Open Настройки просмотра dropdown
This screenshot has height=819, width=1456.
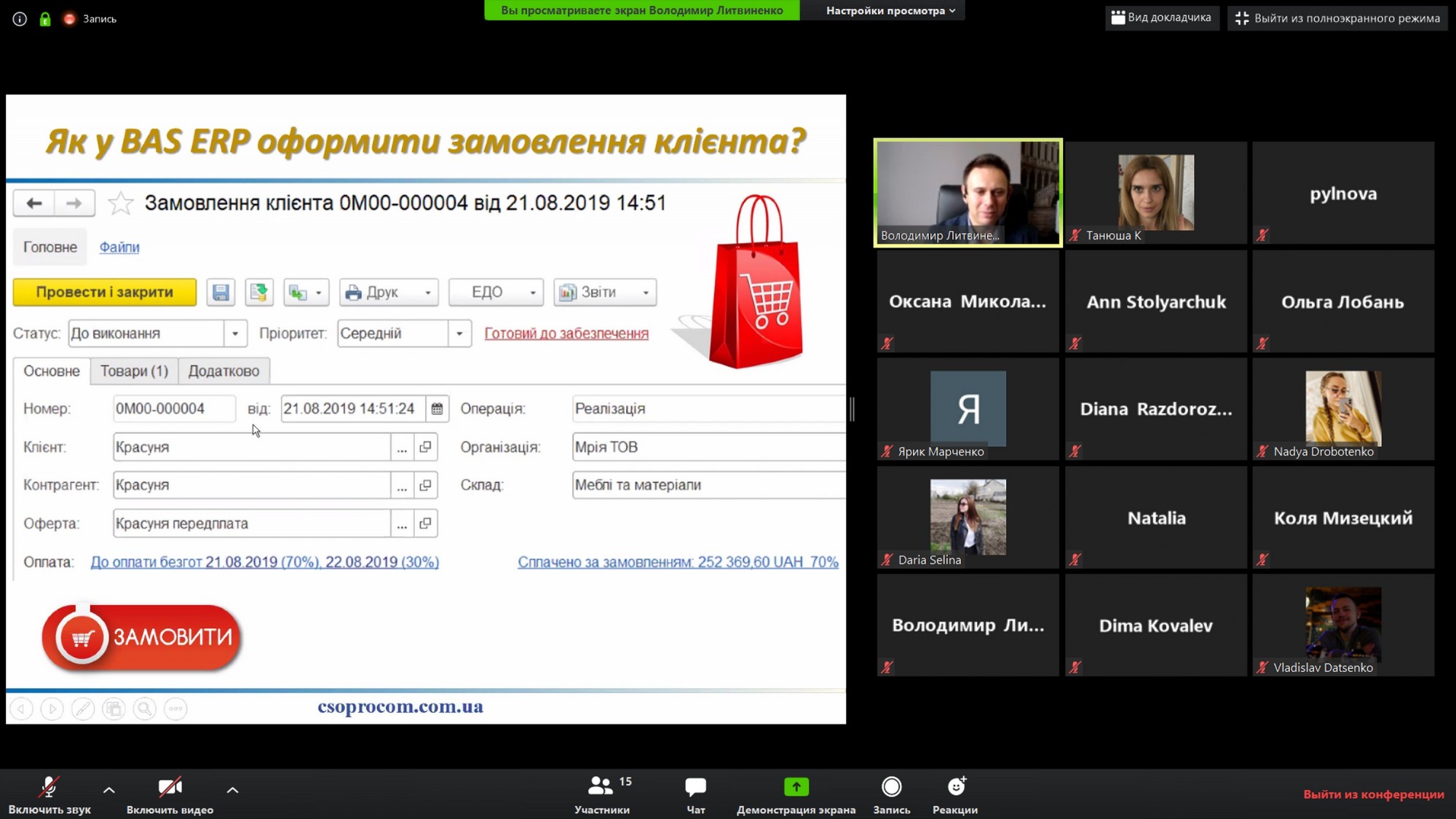(x=890, y=10)
